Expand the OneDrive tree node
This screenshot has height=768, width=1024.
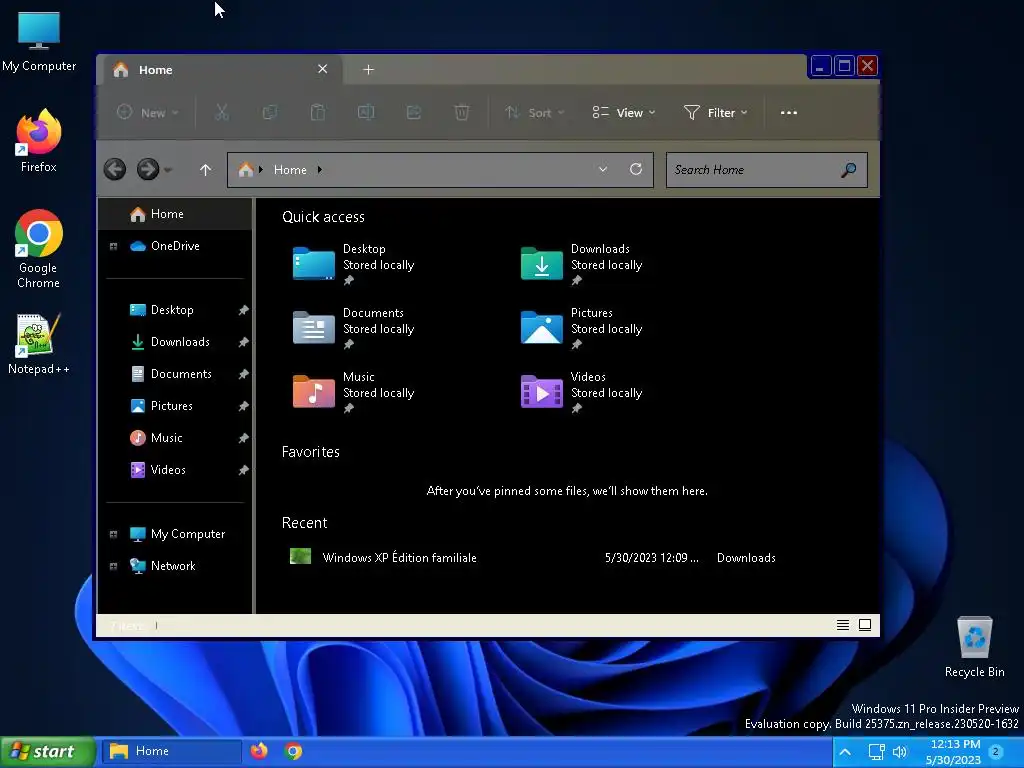(113, 246)
